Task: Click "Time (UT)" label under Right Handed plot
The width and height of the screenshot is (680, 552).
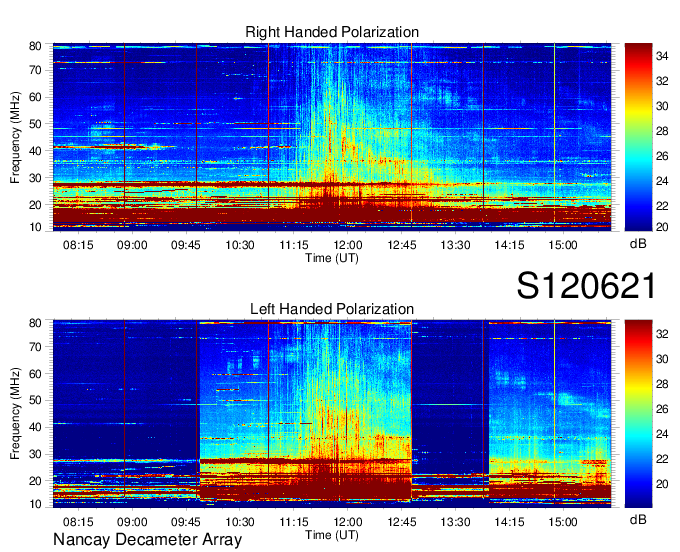Action: tap(332, 258)
